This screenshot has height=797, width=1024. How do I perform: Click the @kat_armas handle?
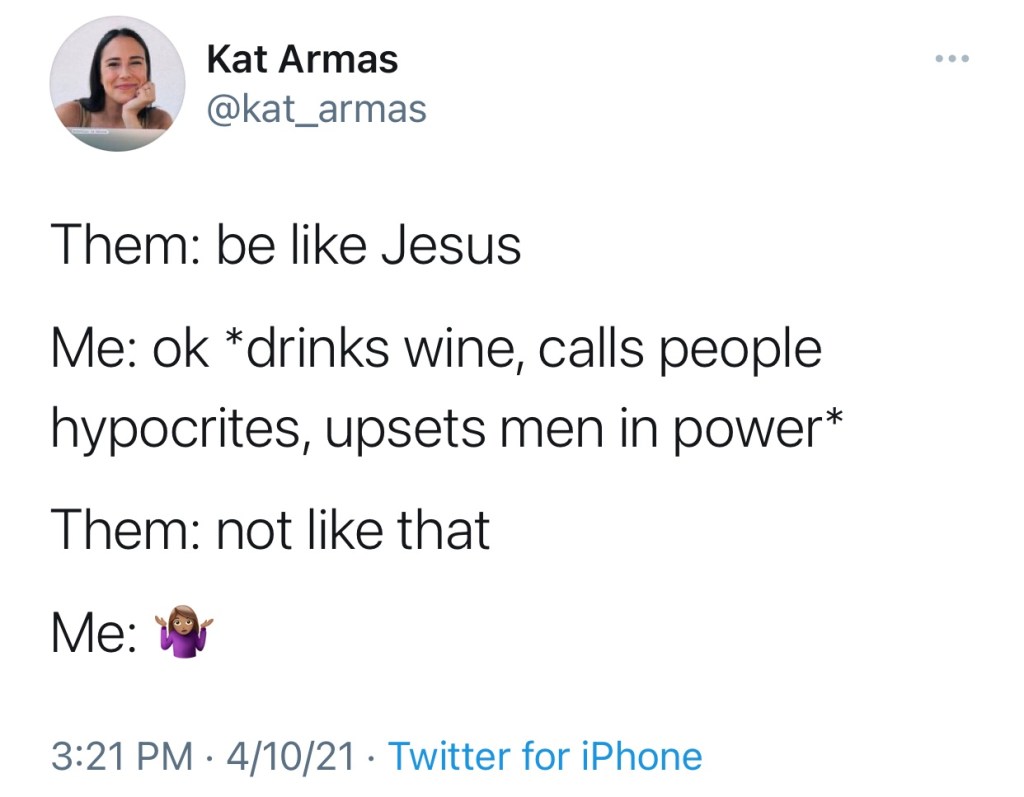click(x=316, y=108)
